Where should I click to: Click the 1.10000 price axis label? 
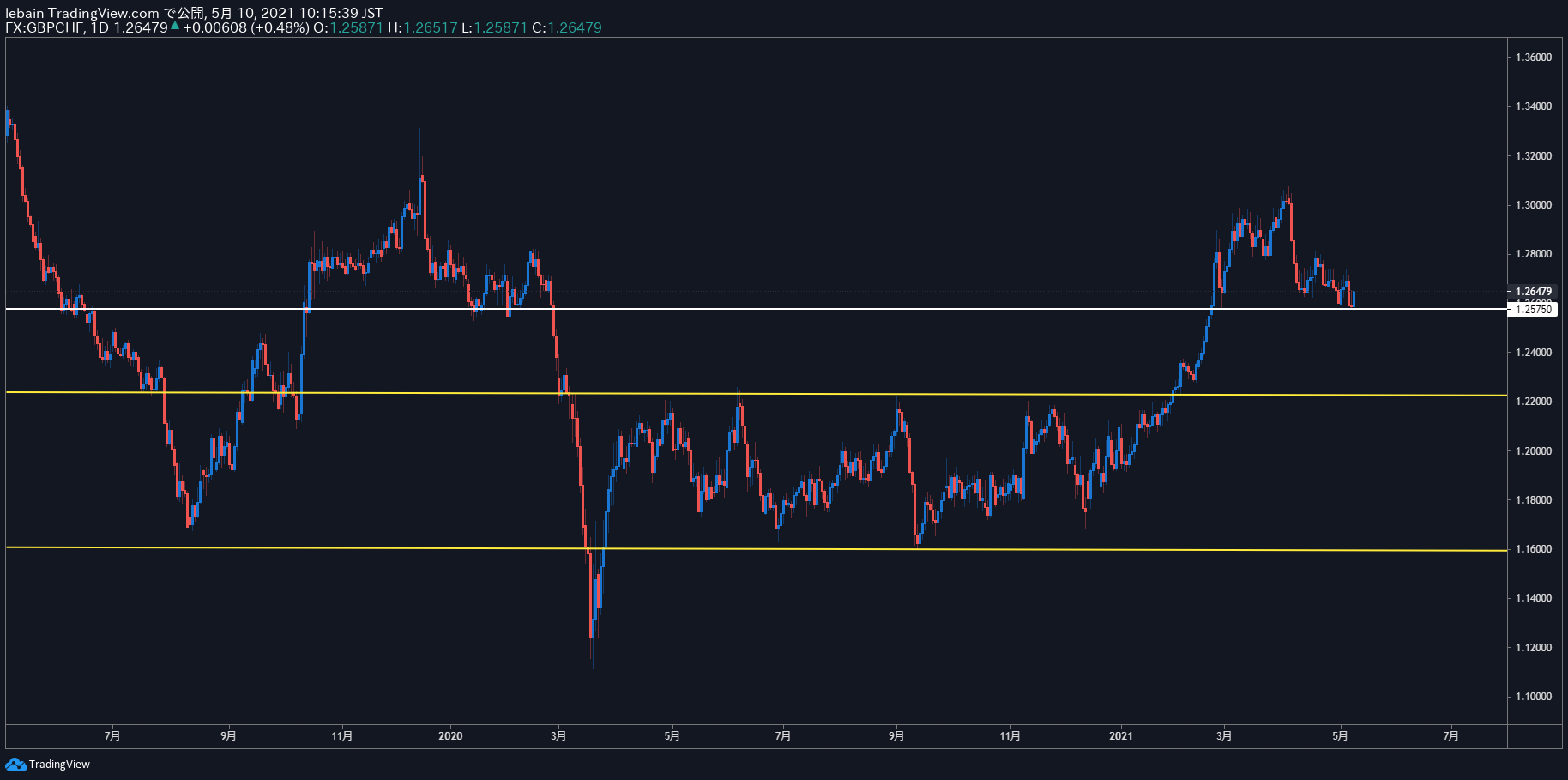1533,697
